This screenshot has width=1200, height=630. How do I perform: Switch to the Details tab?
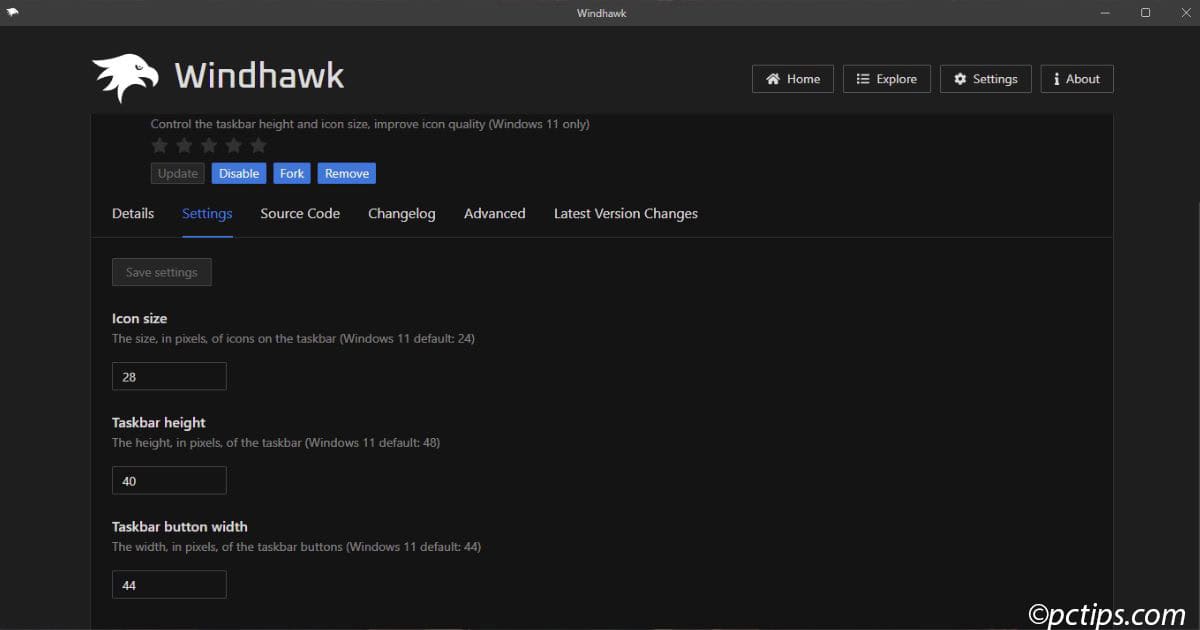click(133, 213)
